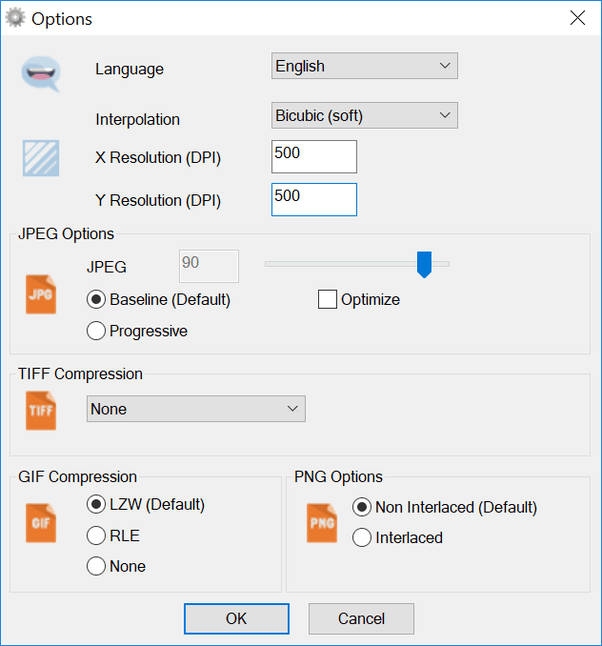Click the X Resolution (DPI) label
The width and height of the screenshot is (602, 646).
pos(158,157)
